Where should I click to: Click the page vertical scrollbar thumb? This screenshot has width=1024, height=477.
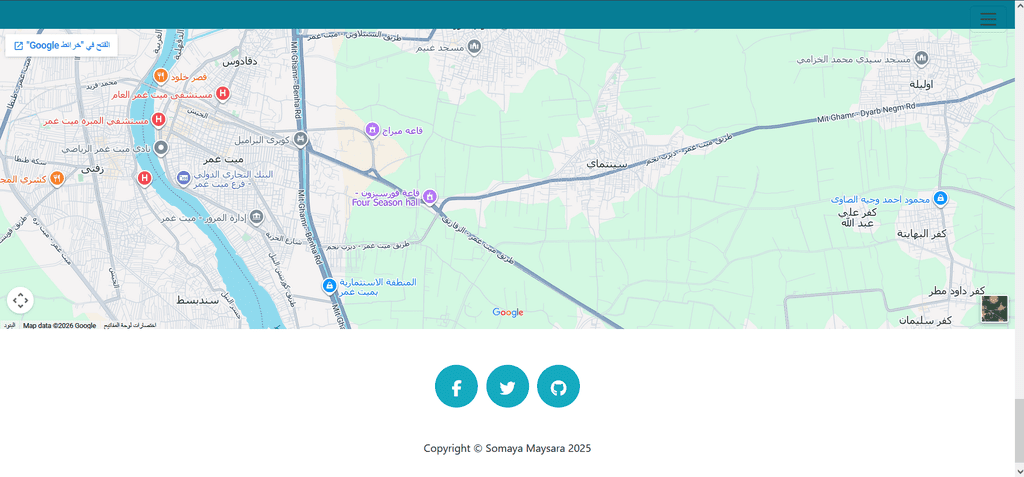[1019, 431]
